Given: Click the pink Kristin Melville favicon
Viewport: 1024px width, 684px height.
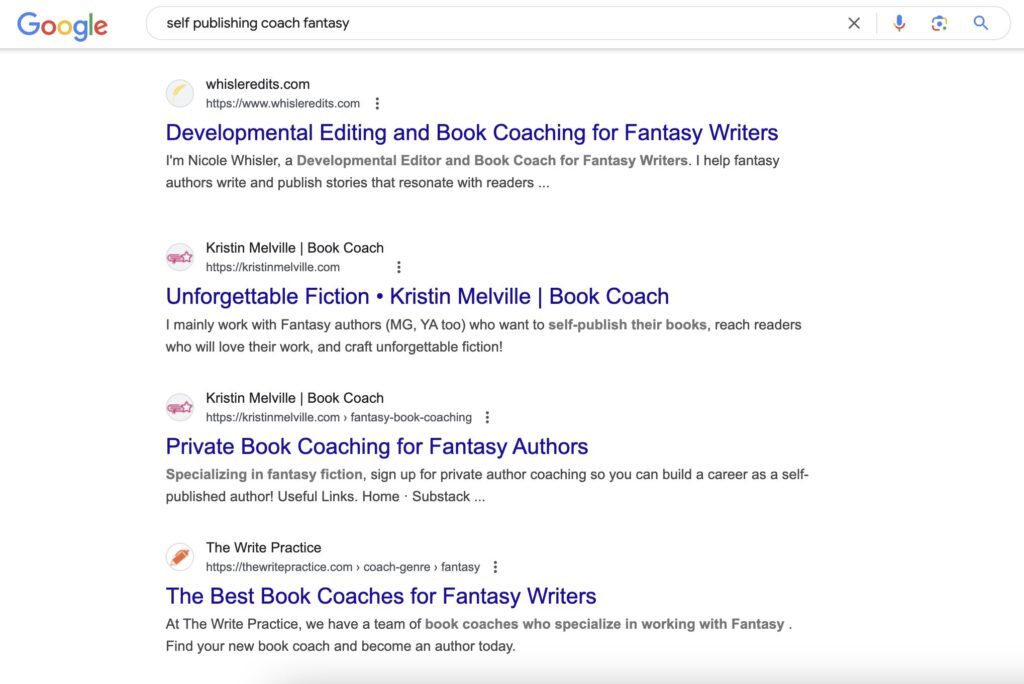Looking at the screenshot, I should [179, 257].
